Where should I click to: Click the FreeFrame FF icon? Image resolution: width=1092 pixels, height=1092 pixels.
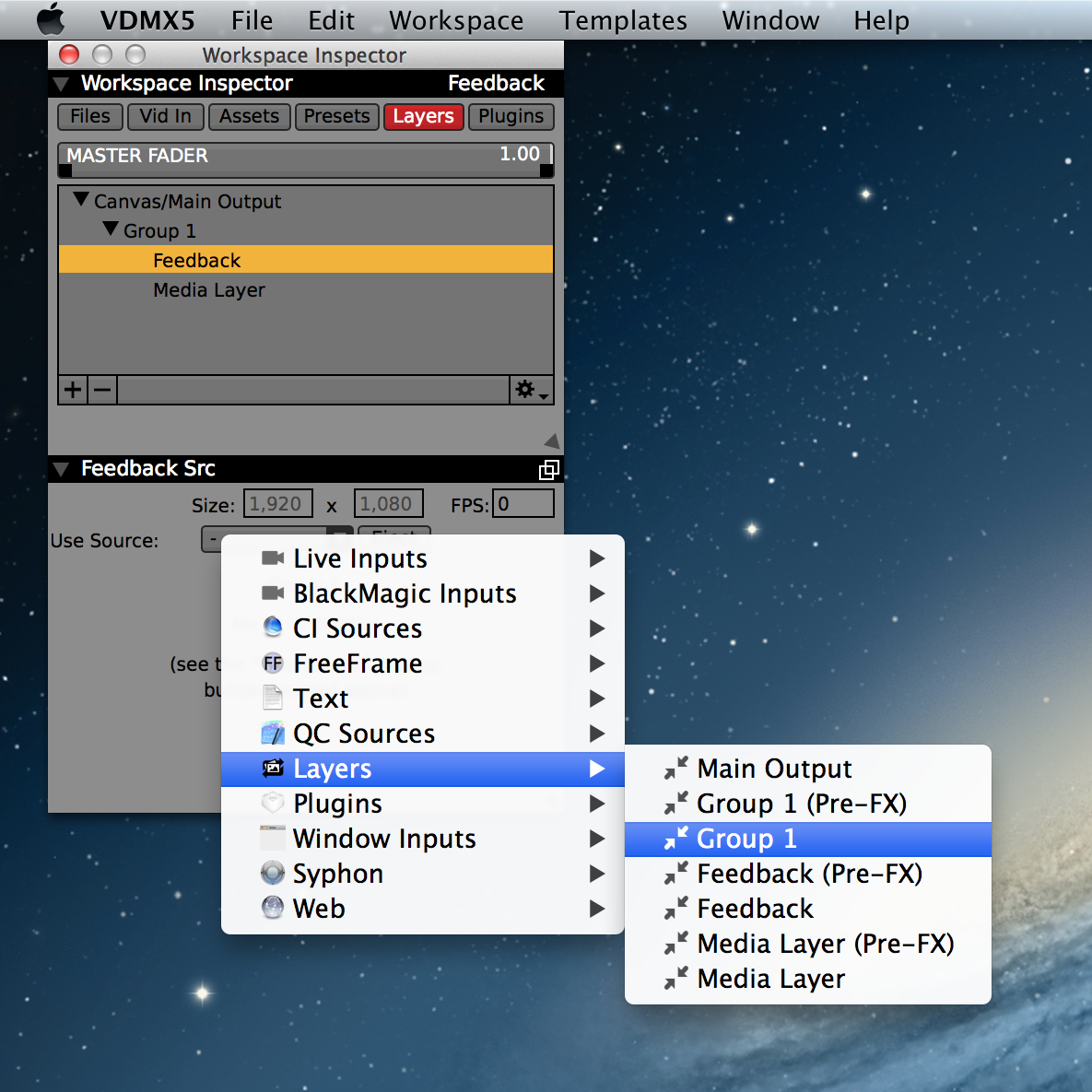(272, 663)
